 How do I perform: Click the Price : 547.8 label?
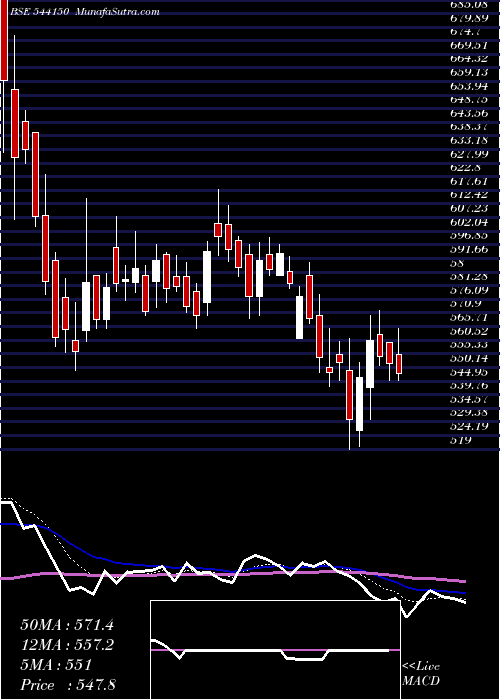68,685
